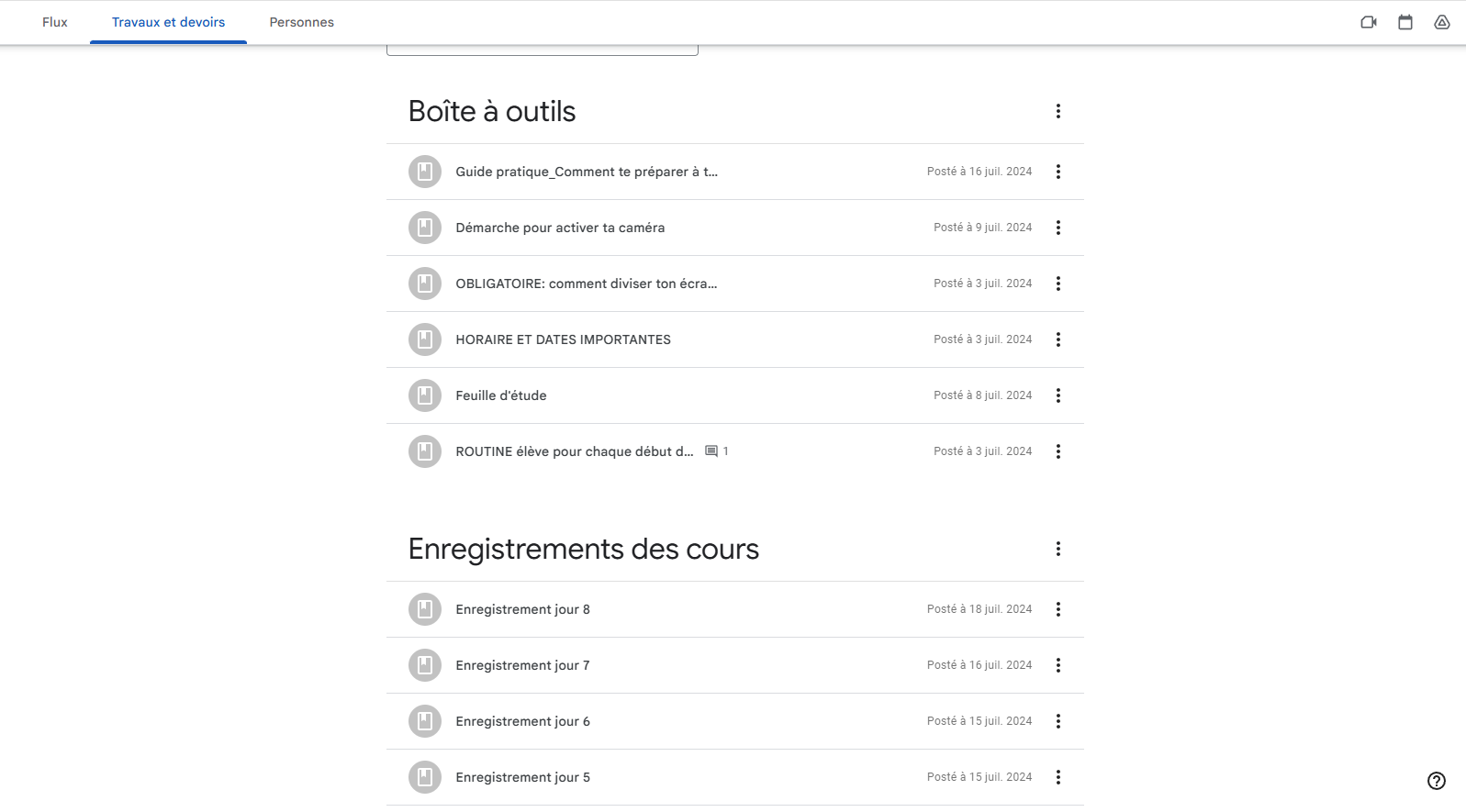Click the material icon beside Enregistrement jour 6
The image size is (1466, 812).
[425, 721]
